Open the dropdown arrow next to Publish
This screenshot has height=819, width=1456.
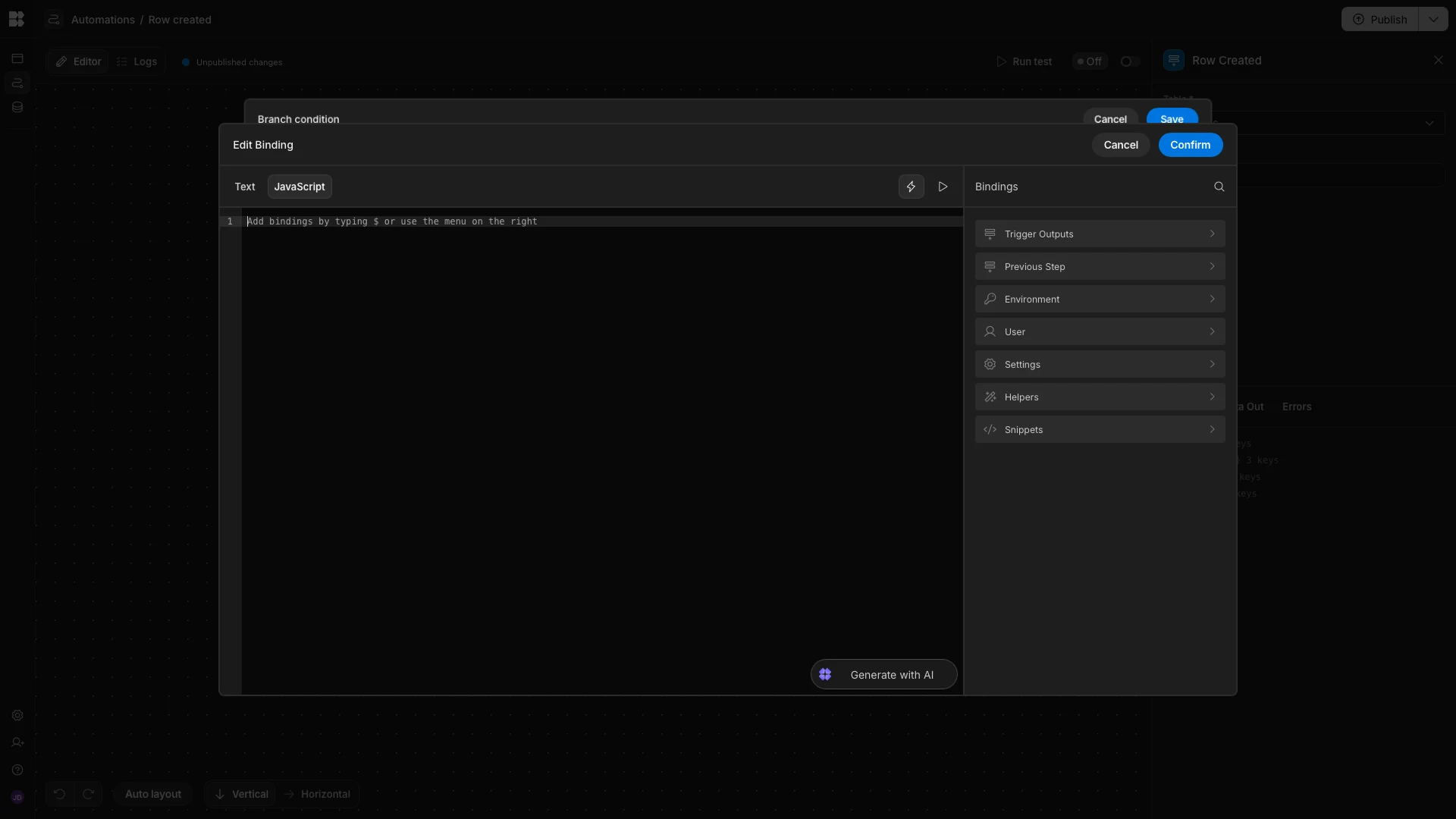click(x=1432, y=20)
